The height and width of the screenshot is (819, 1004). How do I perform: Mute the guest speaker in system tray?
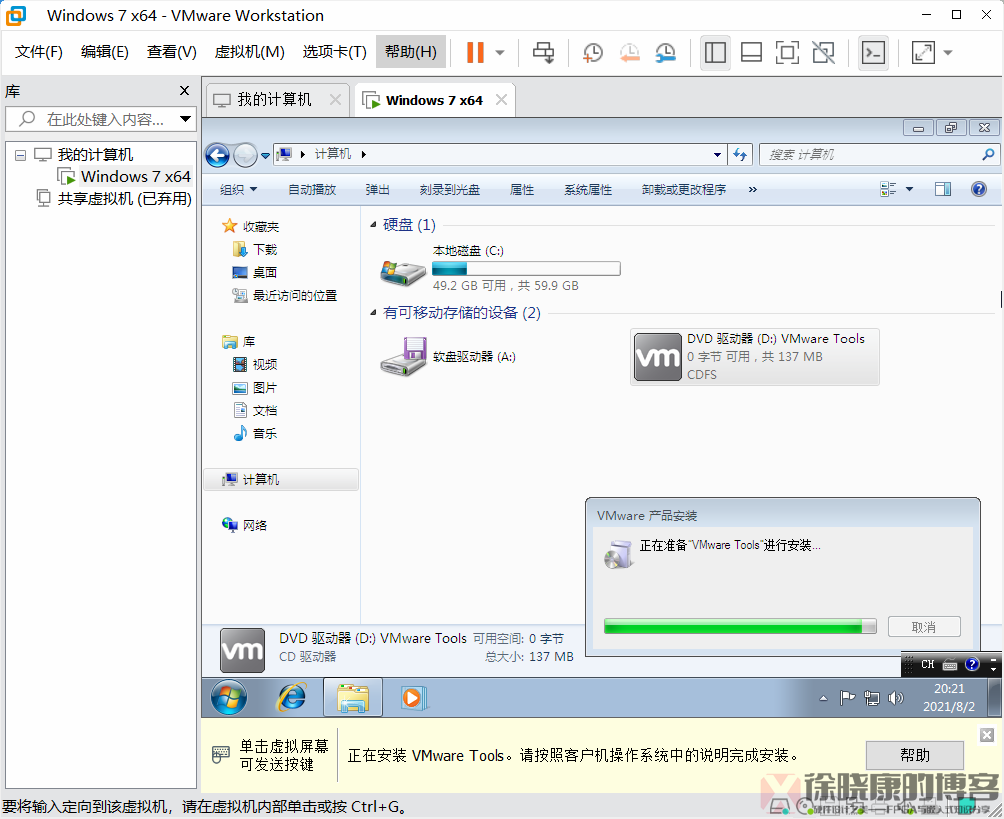tap(896, 698)
